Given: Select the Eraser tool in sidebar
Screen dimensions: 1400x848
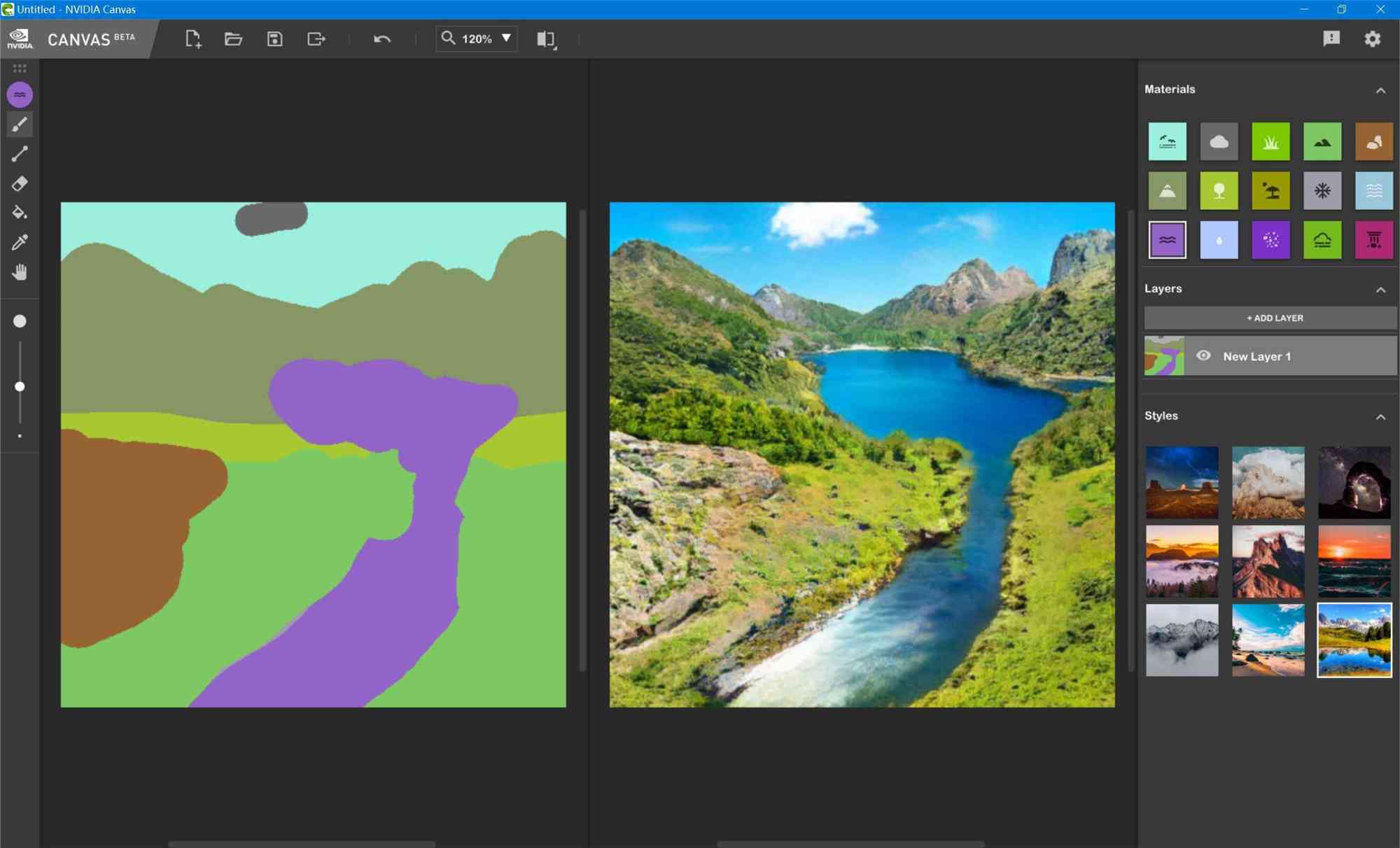Looking at the screenshot, I should pyautogui.click(x=20, y=183).
